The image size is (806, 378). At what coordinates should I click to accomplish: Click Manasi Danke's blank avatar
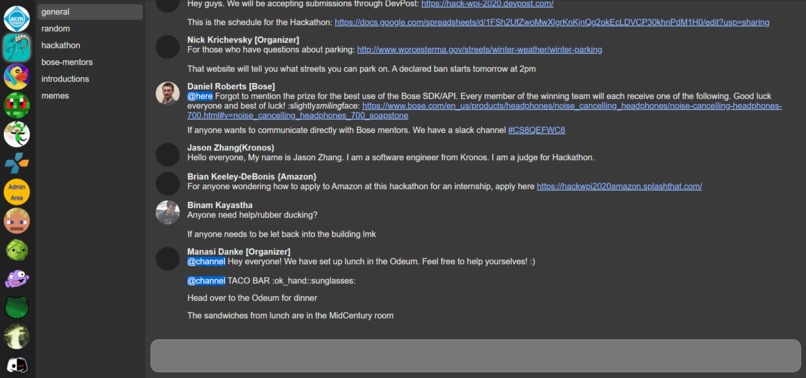point(168,258)
